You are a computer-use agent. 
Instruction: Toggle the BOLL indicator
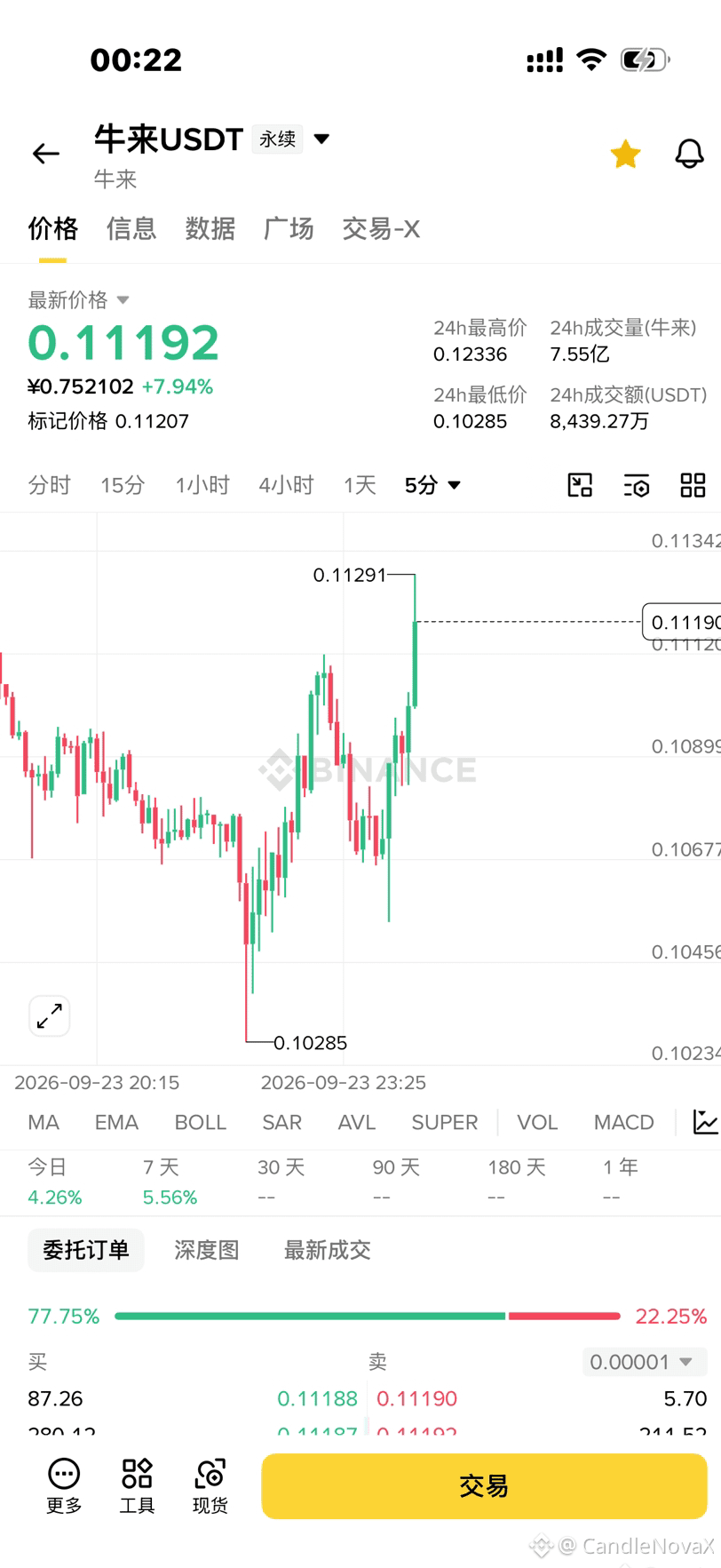coord(201,1122)
